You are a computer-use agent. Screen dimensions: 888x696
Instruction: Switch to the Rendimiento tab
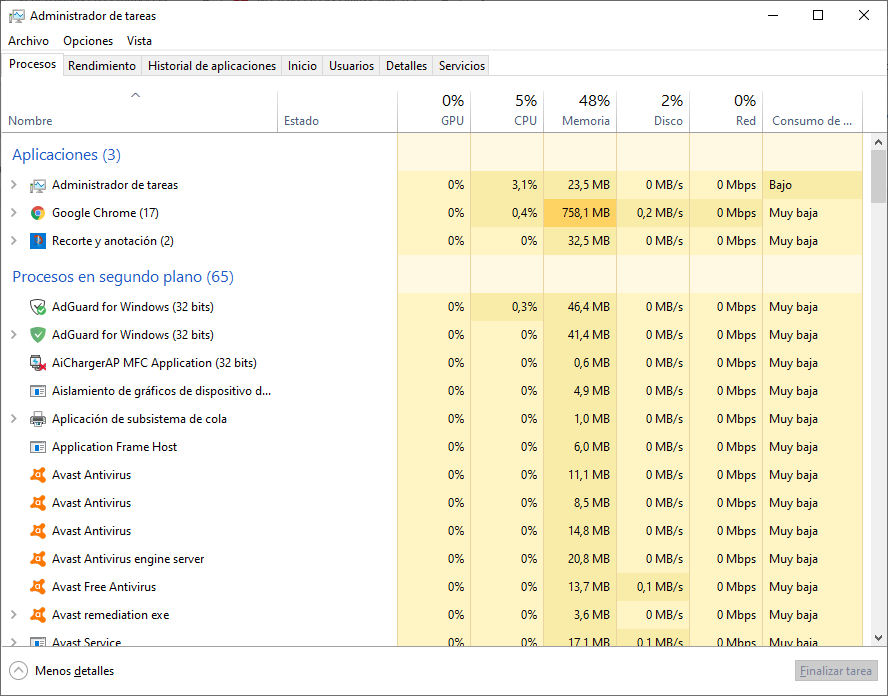[x=102, y=66]
